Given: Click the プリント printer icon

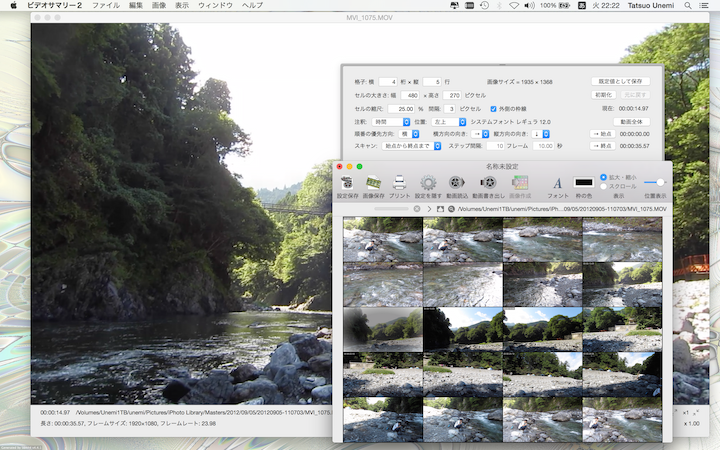Looking at the screenshot, I should coord(399,182).
